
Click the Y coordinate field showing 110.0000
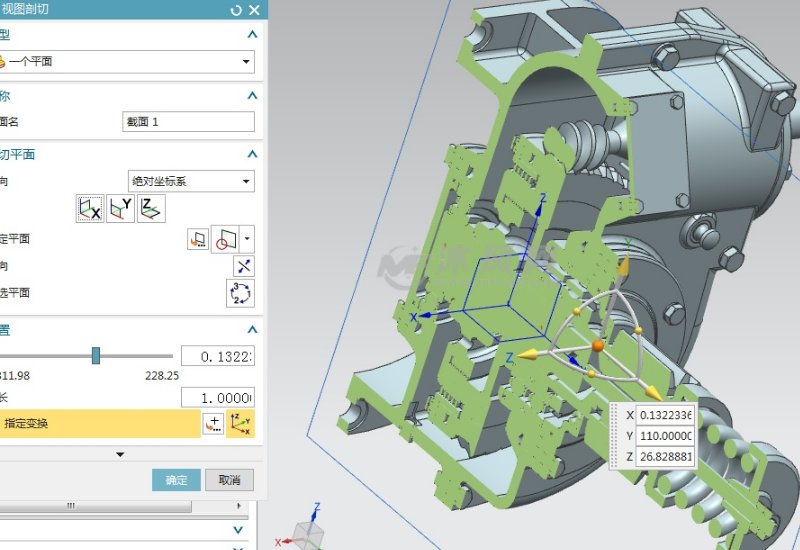pos(665,436)
